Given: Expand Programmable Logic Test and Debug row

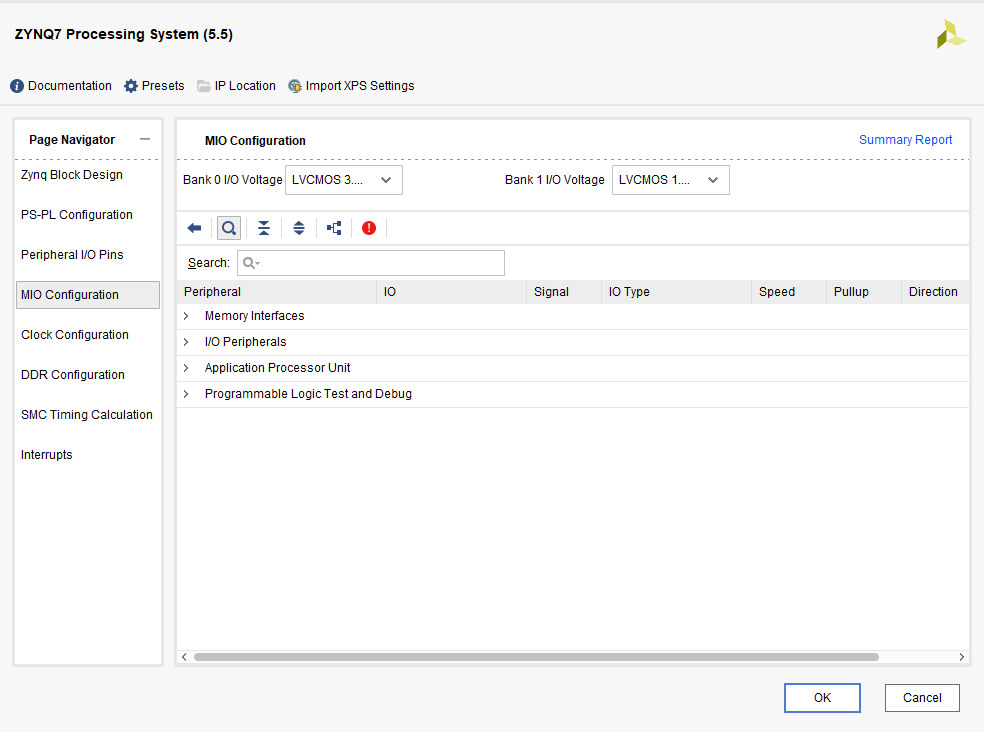Looking at the screenshot, I should [x=186, y=394].
